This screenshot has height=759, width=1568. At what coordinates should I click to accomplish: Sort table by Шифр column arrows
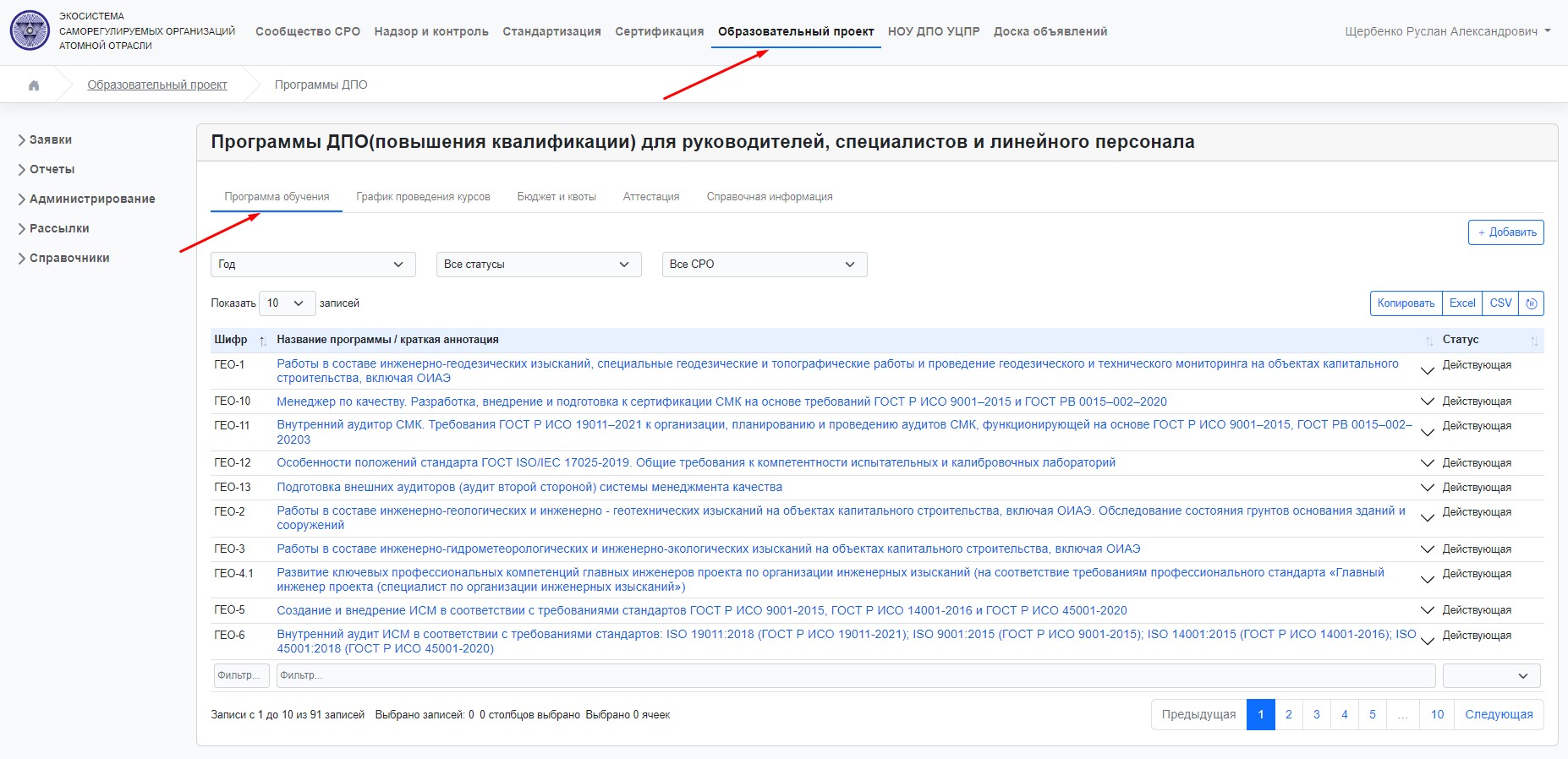263,341
